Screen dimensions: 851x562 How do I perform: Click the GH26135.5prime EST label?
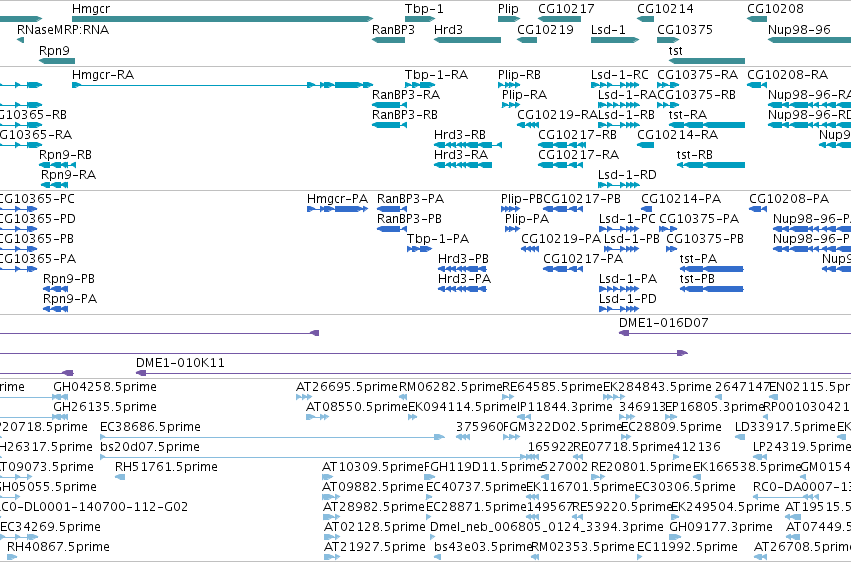[x=105, y=407]
